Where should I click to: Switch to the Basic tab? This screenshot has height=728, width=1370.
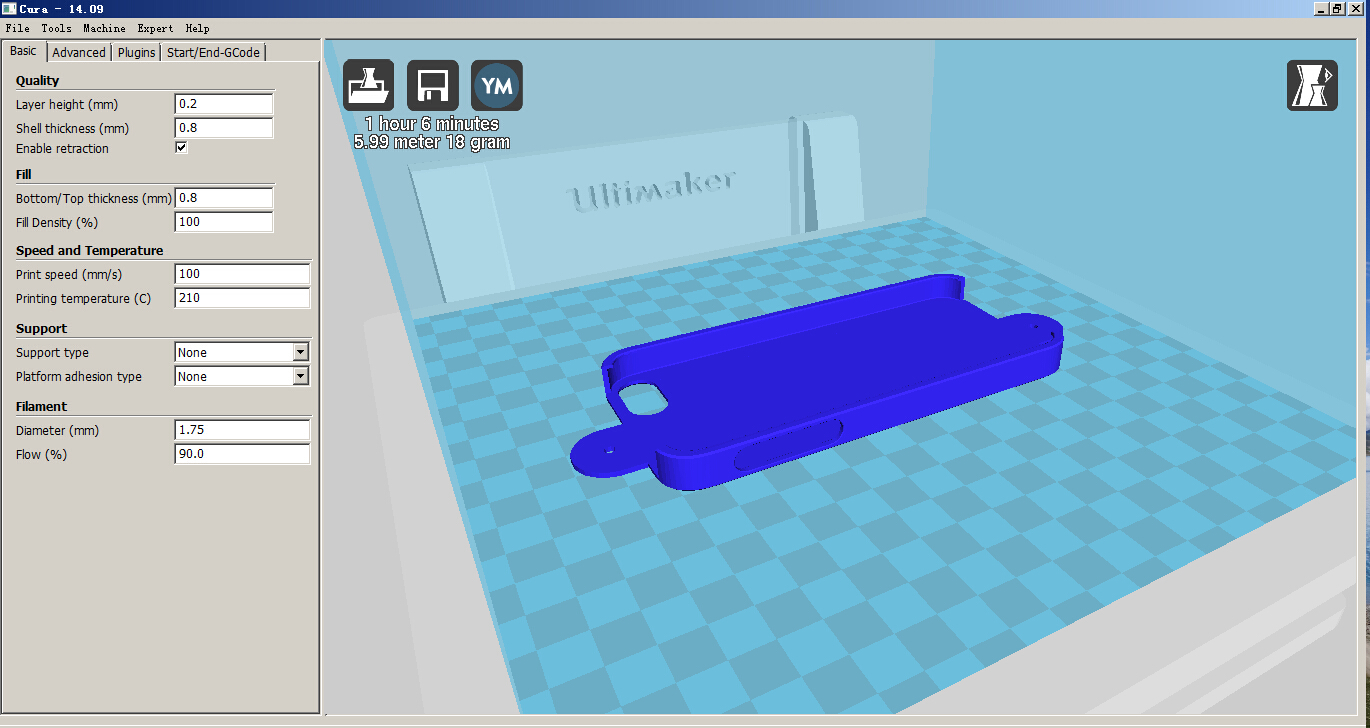click(x=23, y=51)
